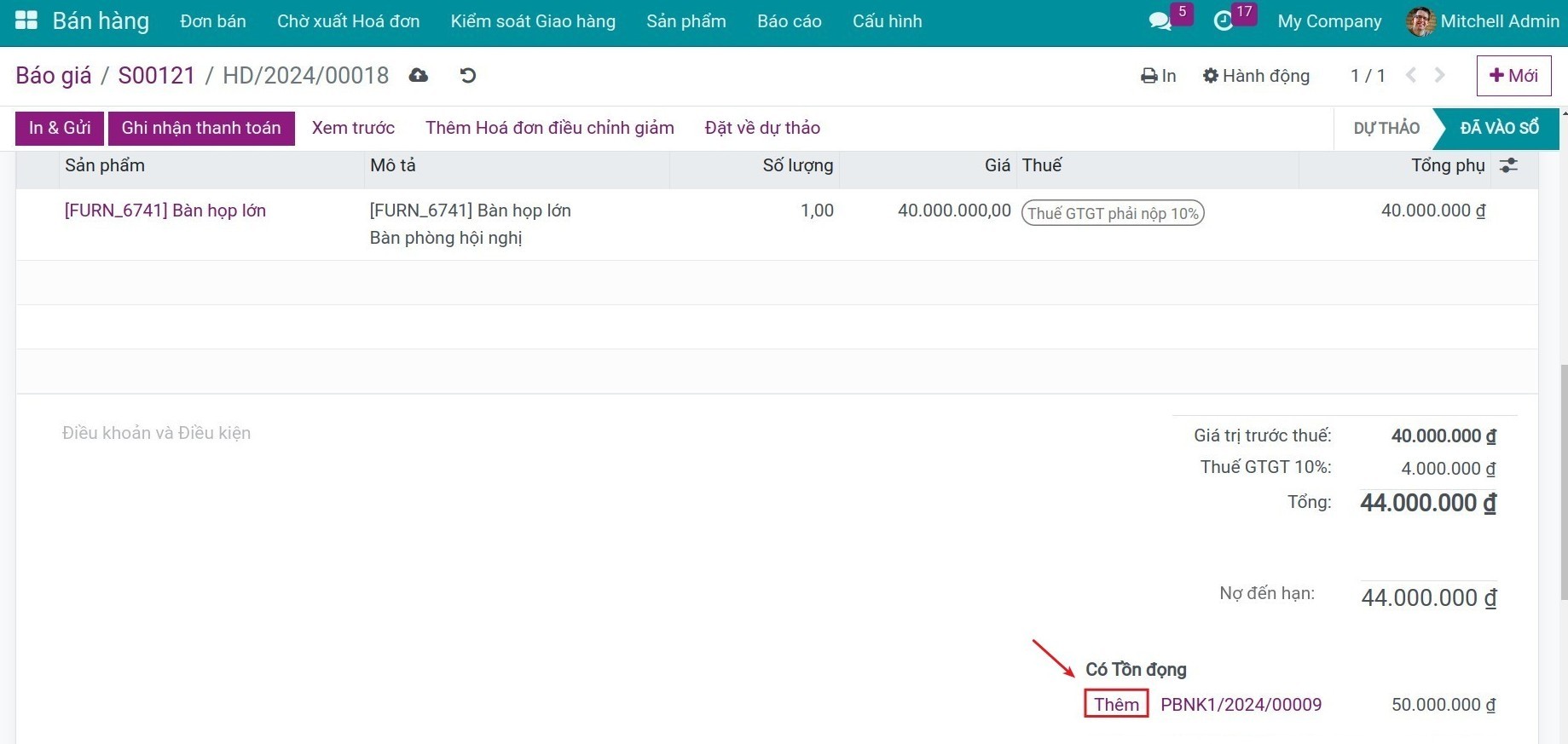
Task: Expand the Hành động actions dropdown
Action: (x=1256, y=76)
